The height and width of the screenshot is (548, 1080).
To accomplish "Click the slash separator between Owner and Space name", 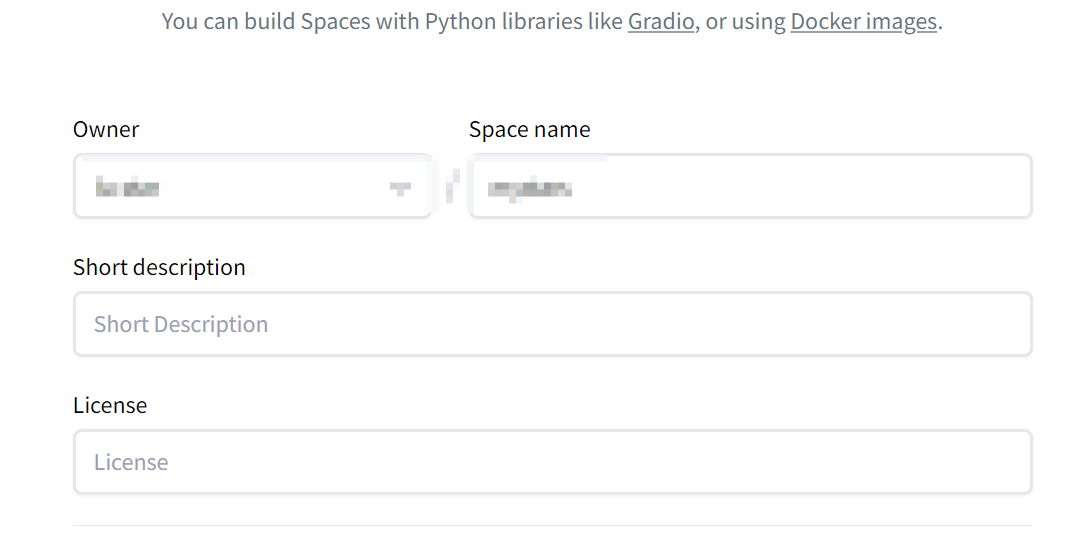I will coord(451,187).
